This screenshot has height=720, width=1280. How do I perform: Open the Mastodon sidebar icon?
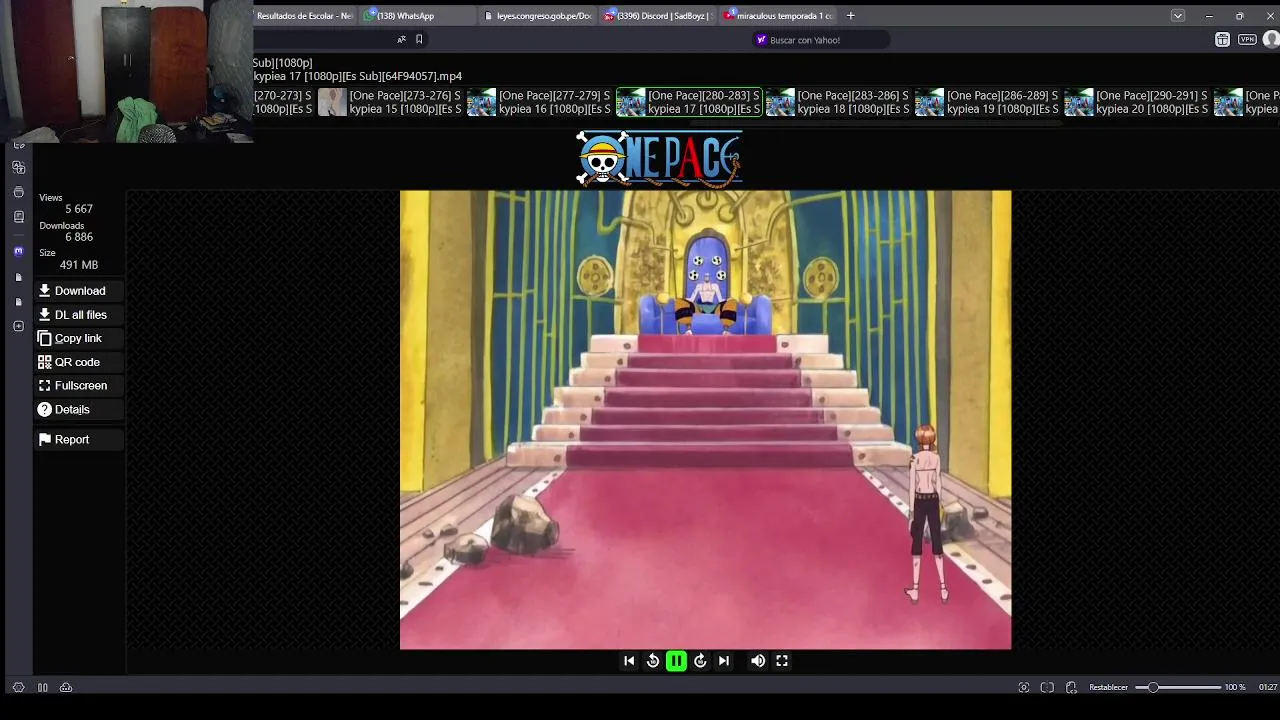(x=19, y=252)
